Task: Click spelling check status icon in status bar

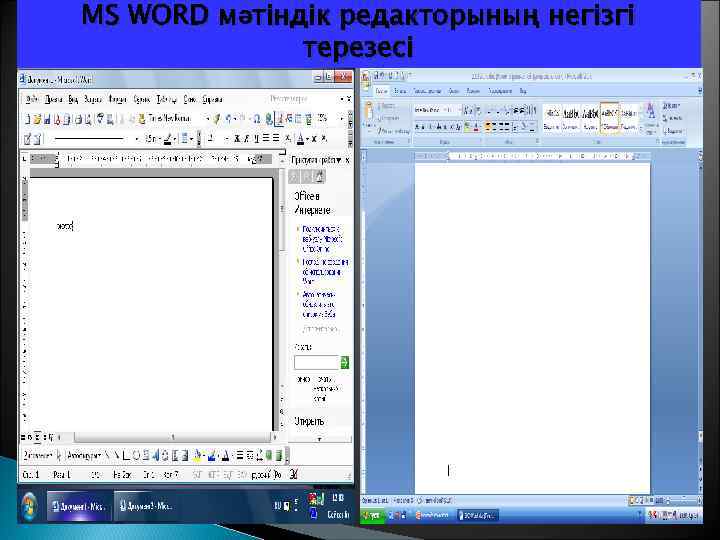Action: [293, 474]
